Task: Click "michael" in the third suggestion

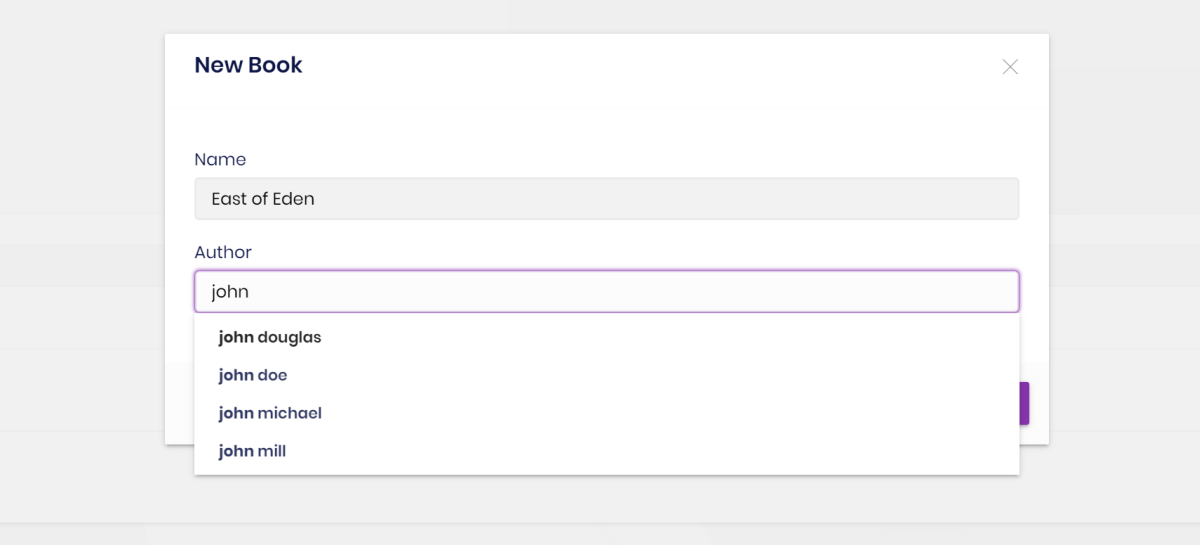Action: 289,414
